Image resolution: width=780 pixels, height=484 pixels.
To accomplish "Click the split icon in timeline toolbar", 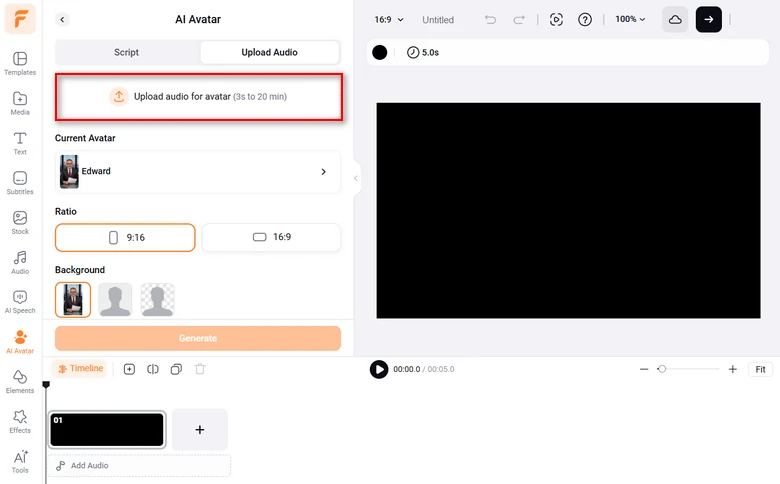I will click(153, 369).
